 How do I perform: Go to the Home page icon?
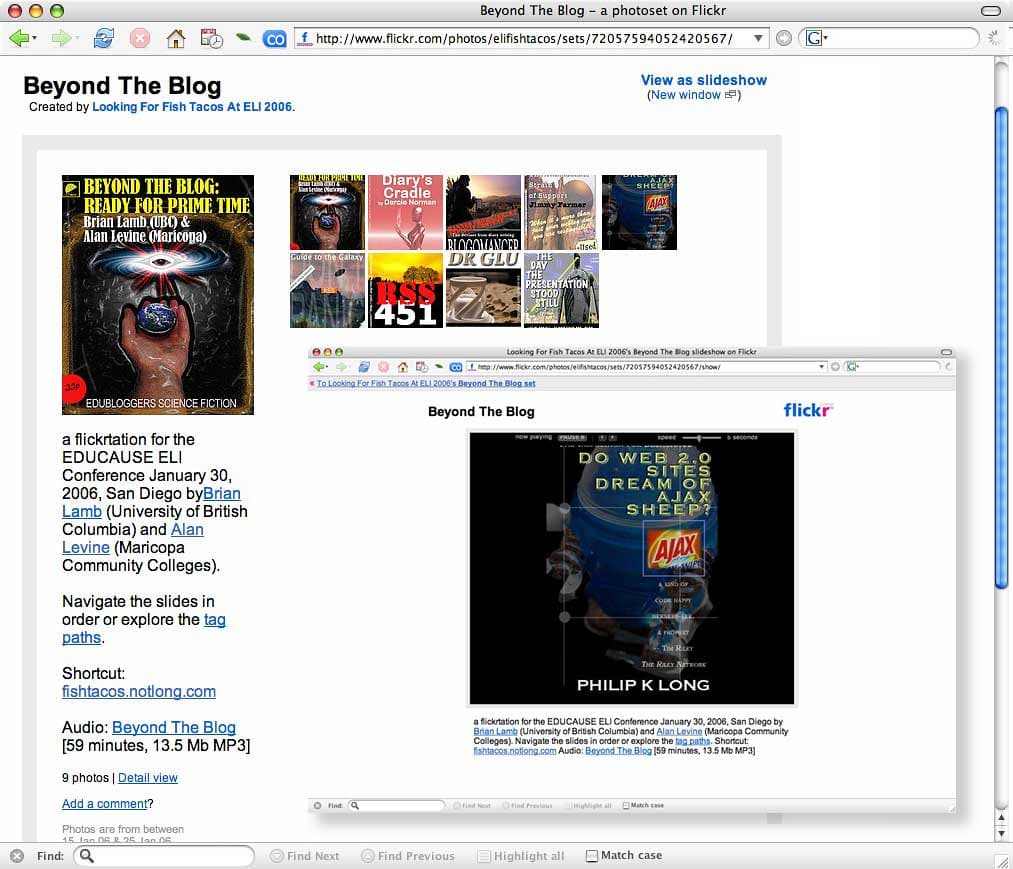coord(176,39)
